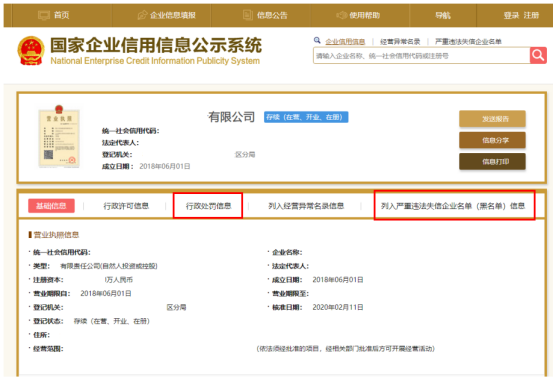Click the home monitor icon in navigation

pyautogui.click(x=44, y=15)
